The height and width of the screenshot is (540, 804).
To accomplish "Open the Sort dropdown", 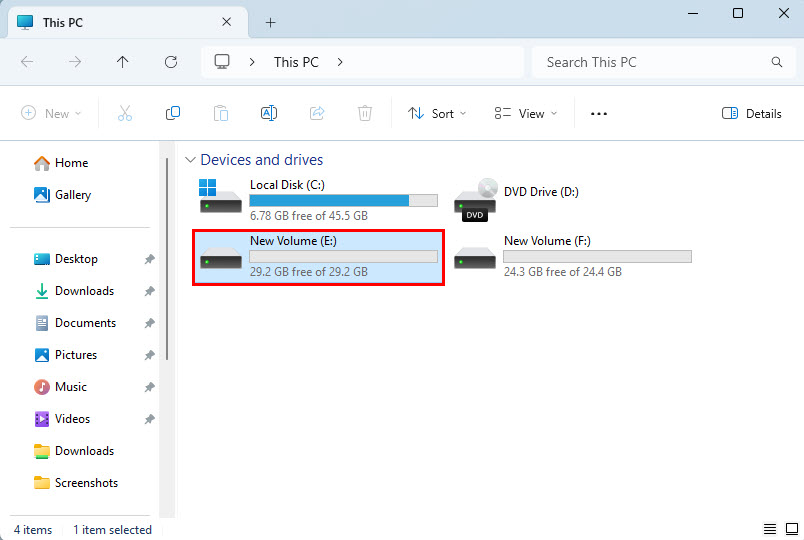I will tap(437, 114).
